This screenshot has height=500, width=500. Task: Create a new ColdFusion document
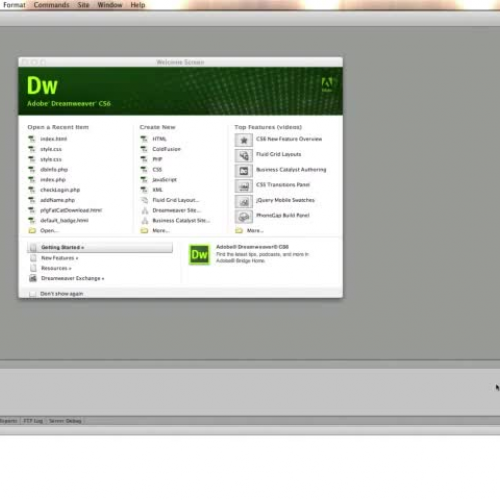166,149
